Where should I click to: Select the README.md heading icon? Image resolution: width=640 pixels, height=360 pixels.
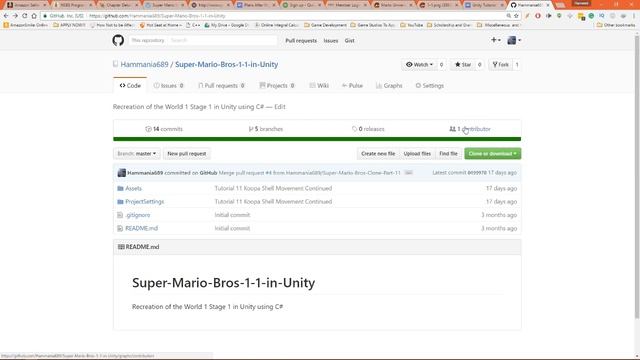[121, 247]
